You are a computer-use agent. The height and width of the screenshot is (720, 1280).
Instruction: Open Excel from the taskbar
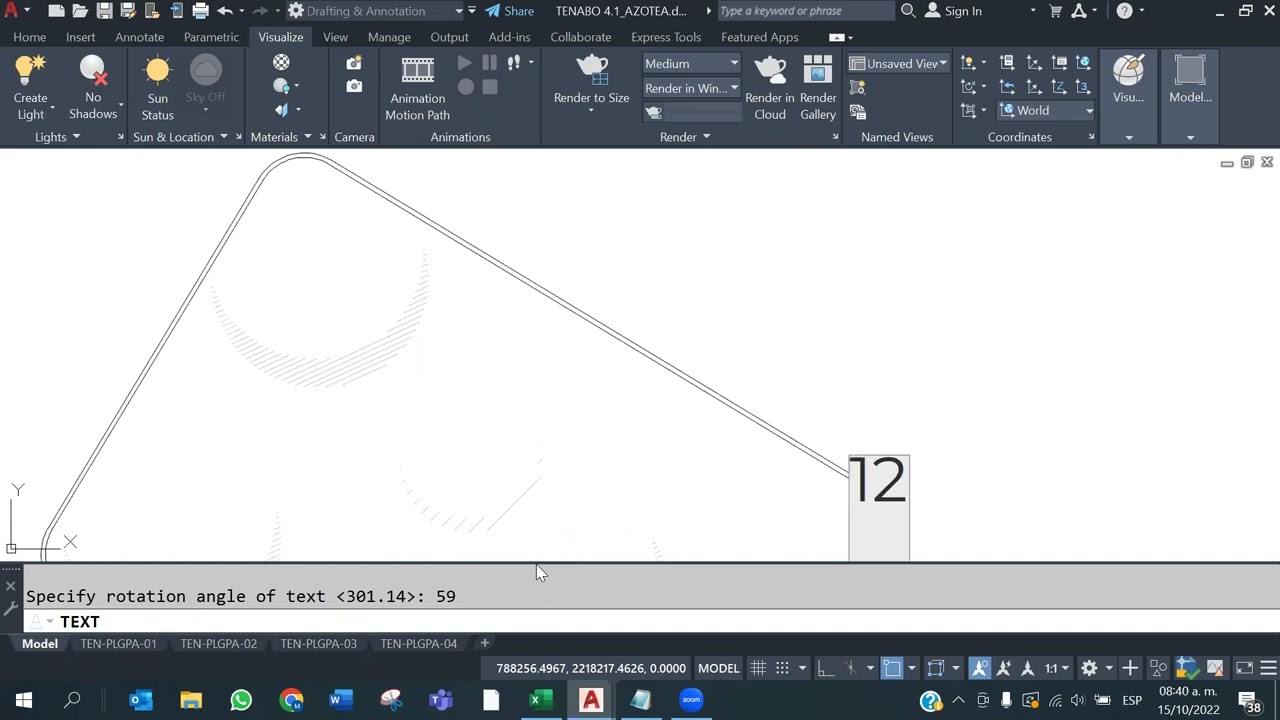541,700
